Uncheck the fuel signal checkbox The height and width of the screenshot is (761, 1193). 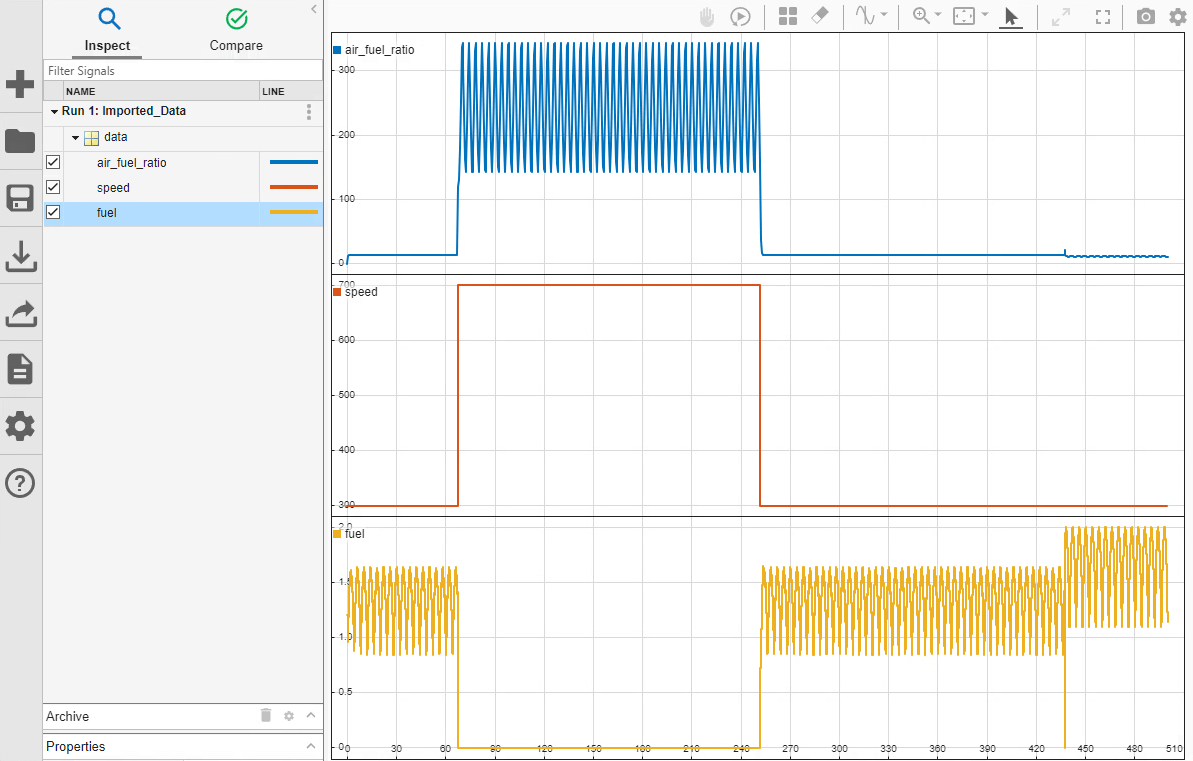click(x=53, y=212)
